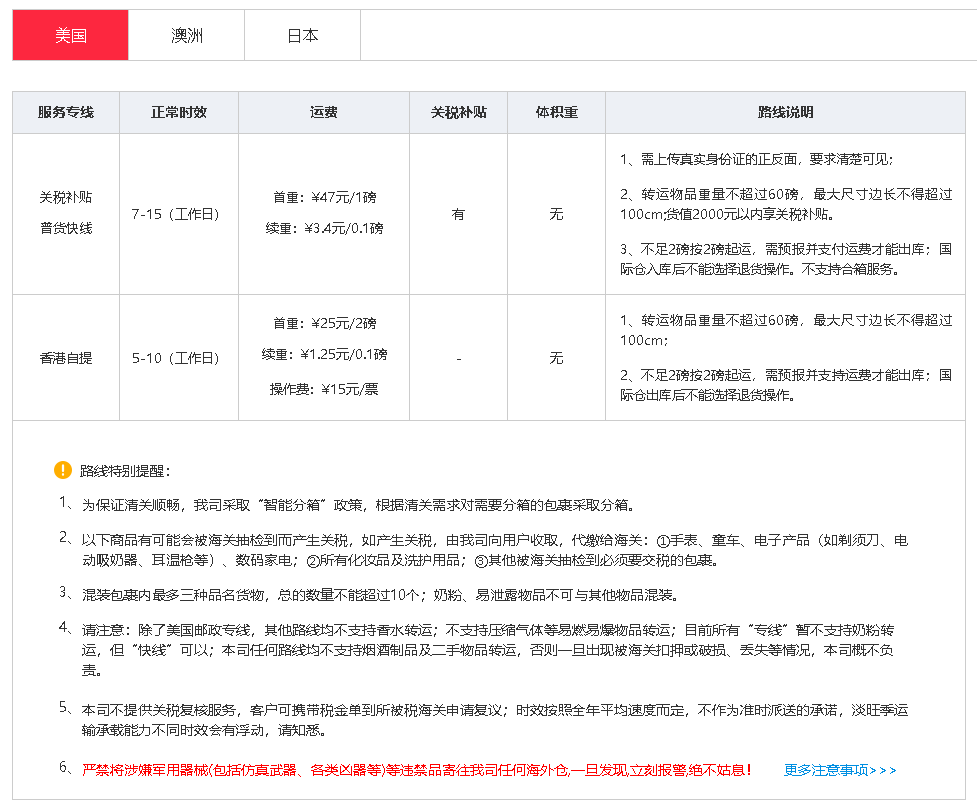Click the red prohibited-items warning text
977x809 pixels.
pos(416,770)
